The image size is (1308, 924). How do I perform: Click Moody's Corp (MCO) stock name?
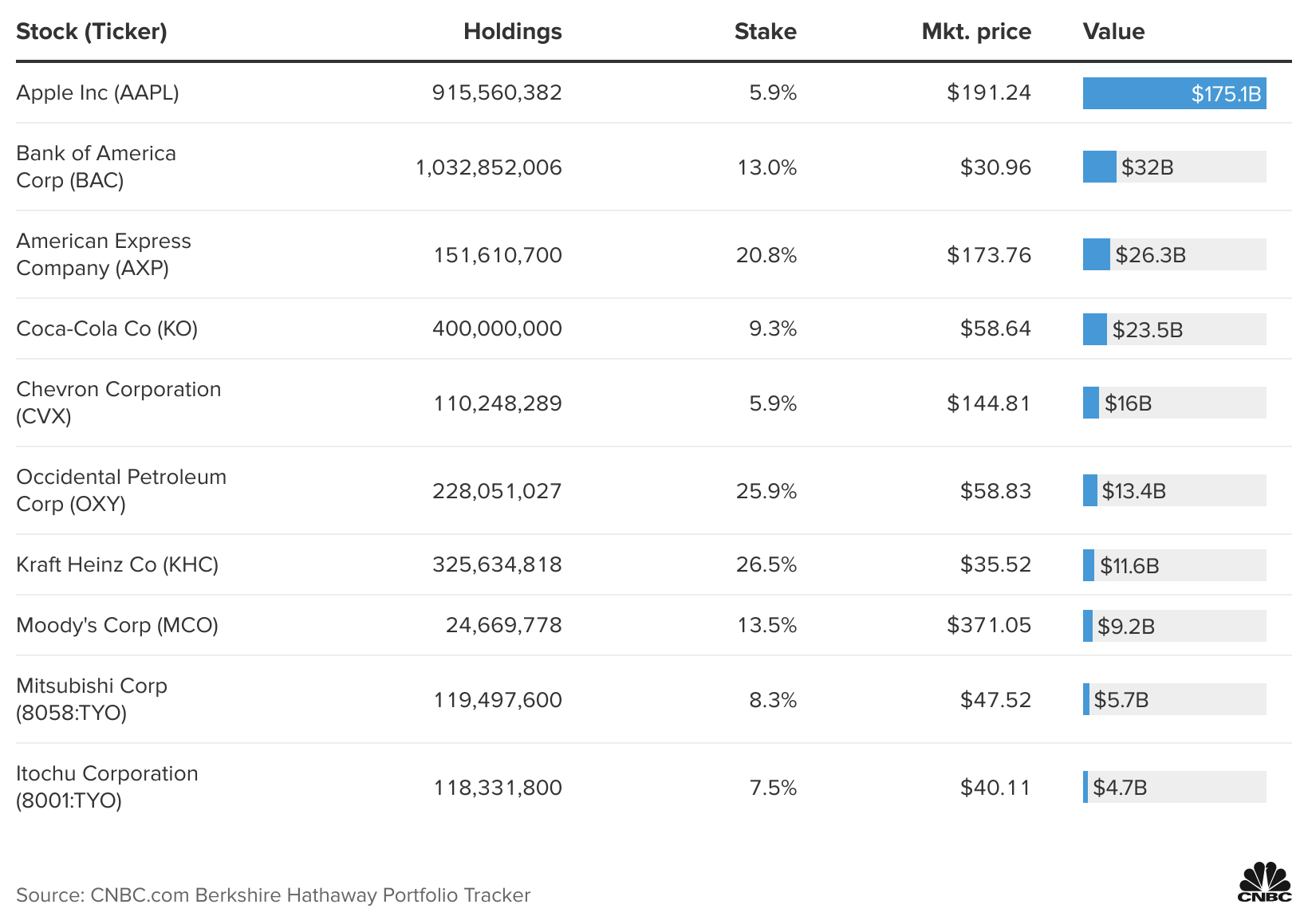tap(117, 626)
